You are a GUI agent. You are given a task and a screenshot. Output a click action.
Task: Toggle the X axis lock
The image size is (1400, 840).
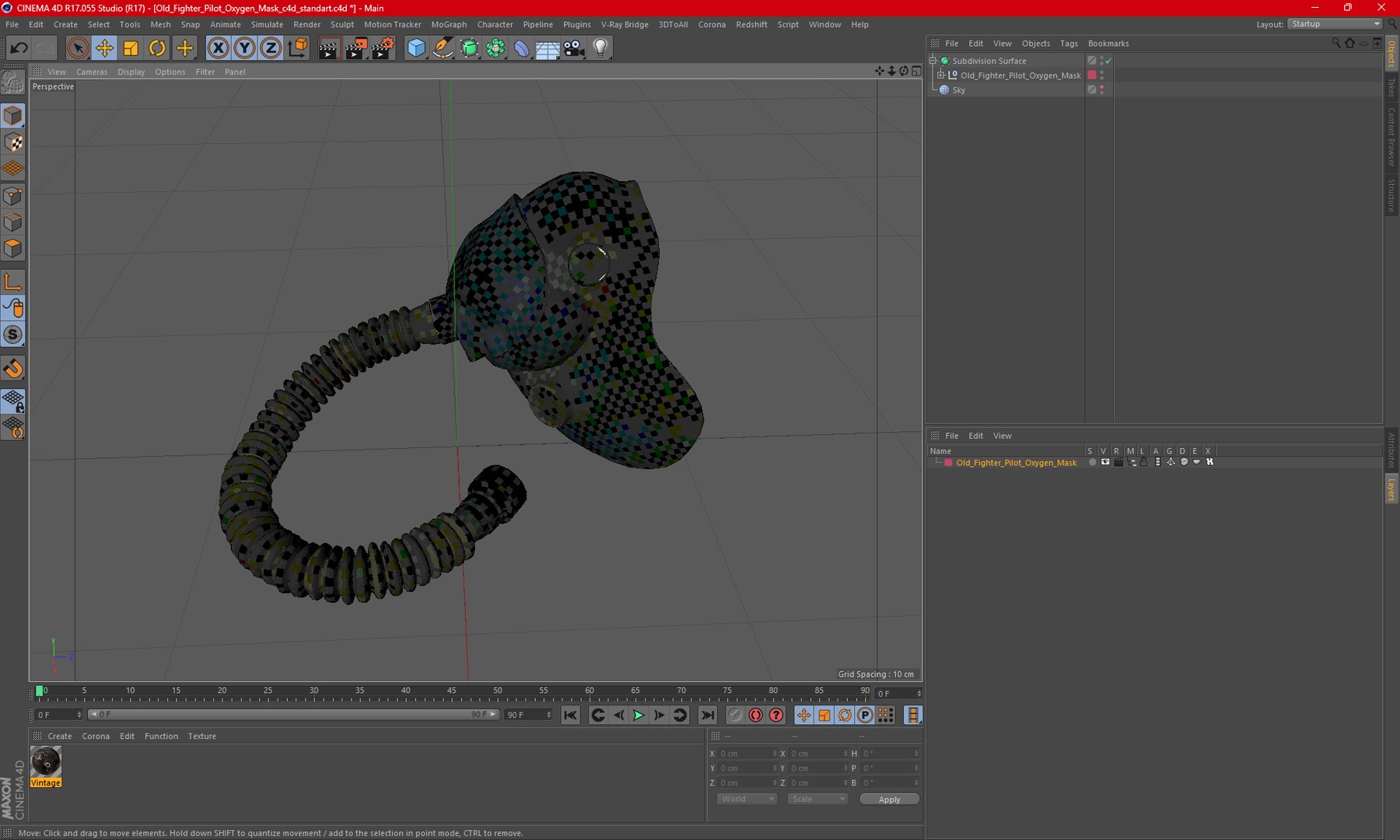(x=219, y=48)
